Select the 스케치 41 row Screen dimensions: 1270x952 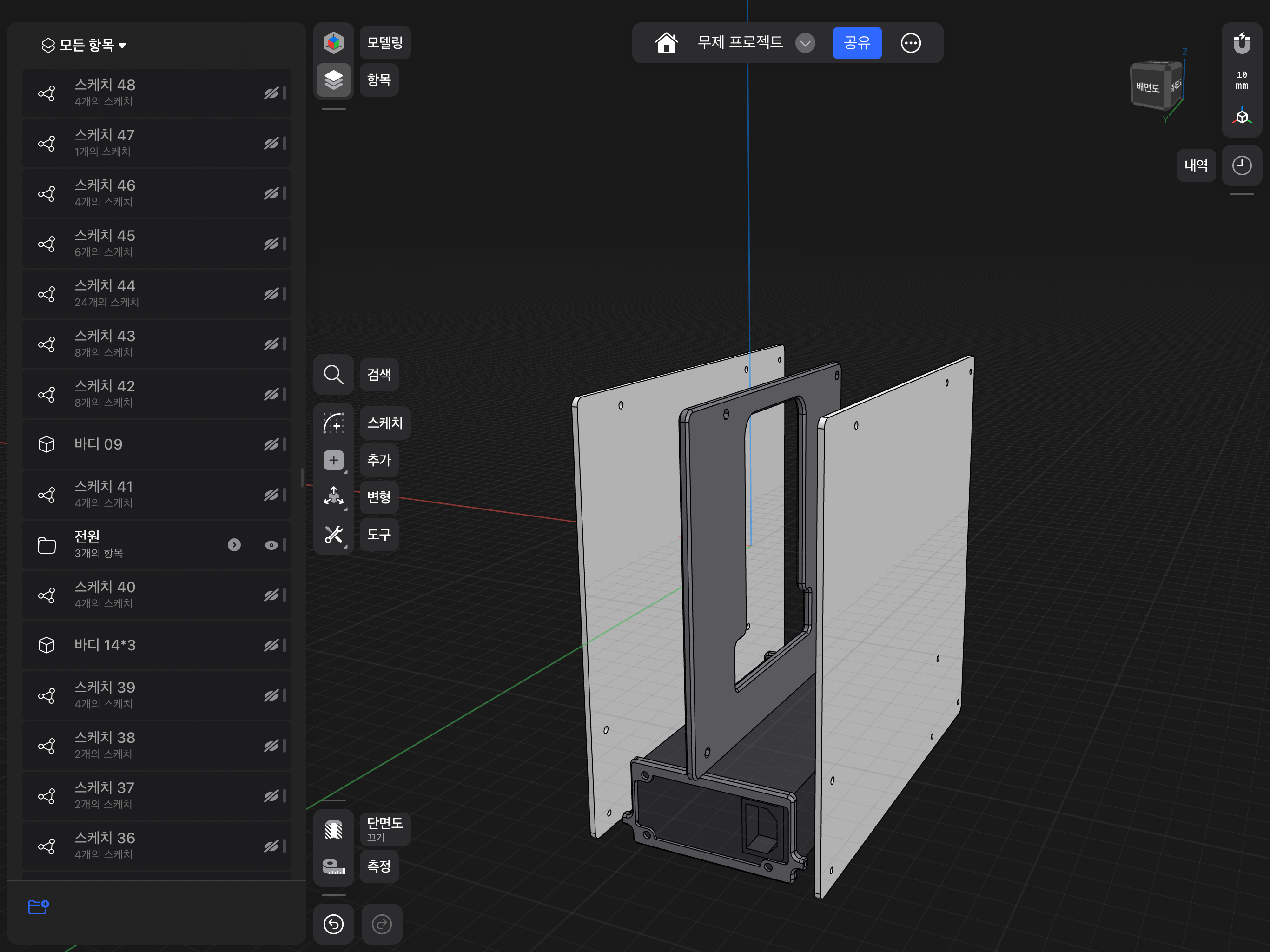tap(156, 495)
